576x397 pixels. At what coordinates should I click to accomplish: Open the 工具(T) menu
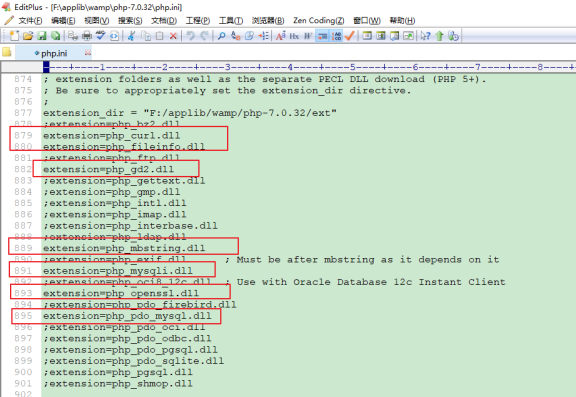pos(231,21)
